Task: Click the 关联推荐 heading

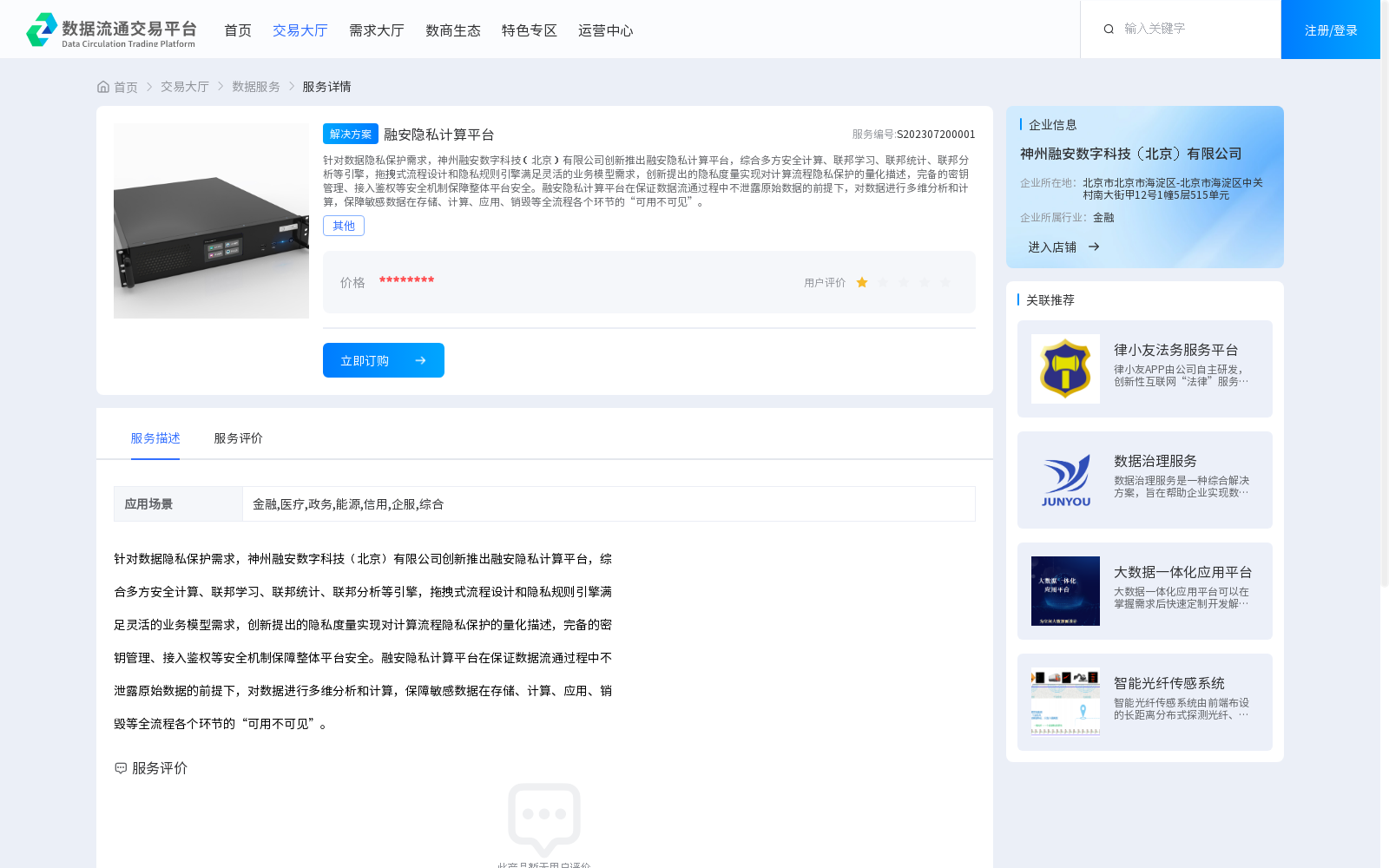Action: (x=1050, y=299)
